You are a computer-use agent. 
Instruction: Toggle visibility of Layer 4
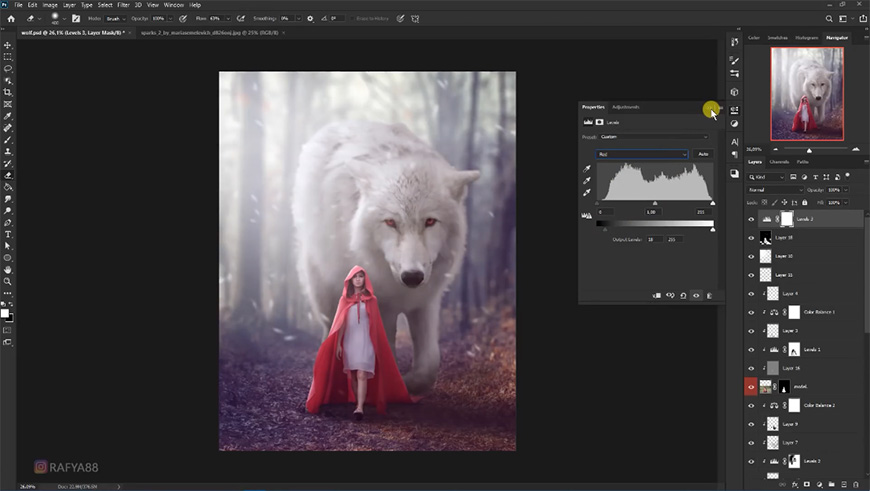click(751, 294)
